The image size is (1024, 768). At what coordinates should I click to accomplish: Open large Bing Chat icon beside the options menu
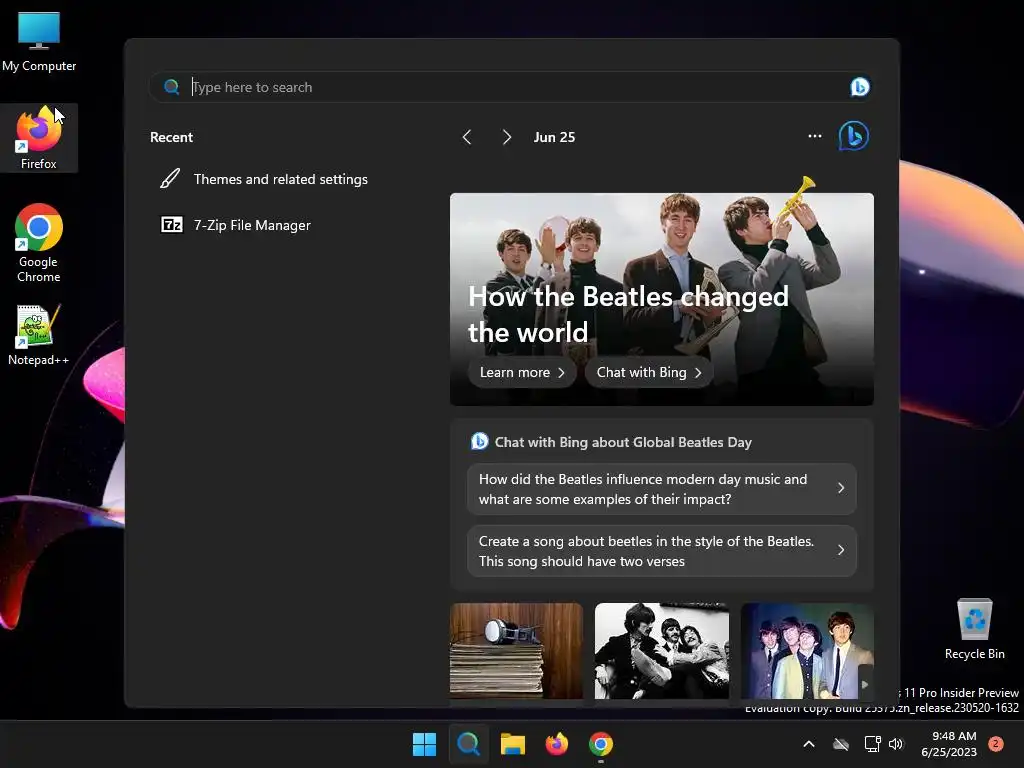pos(854,136)
